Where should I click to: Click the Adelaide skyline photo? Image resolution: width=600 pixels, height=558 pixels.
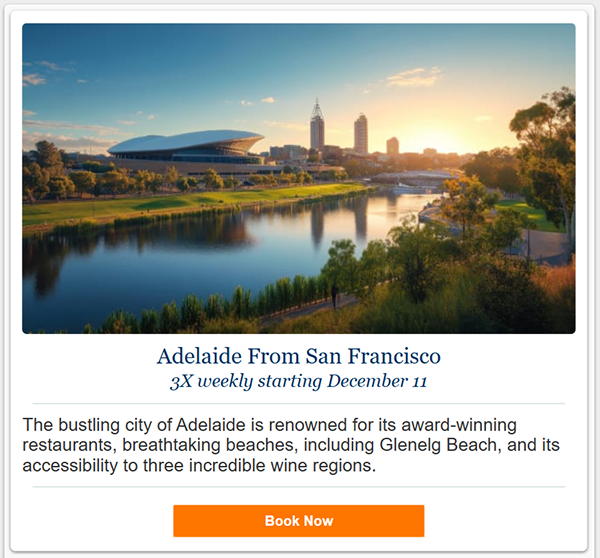click(x=298, y=178)
